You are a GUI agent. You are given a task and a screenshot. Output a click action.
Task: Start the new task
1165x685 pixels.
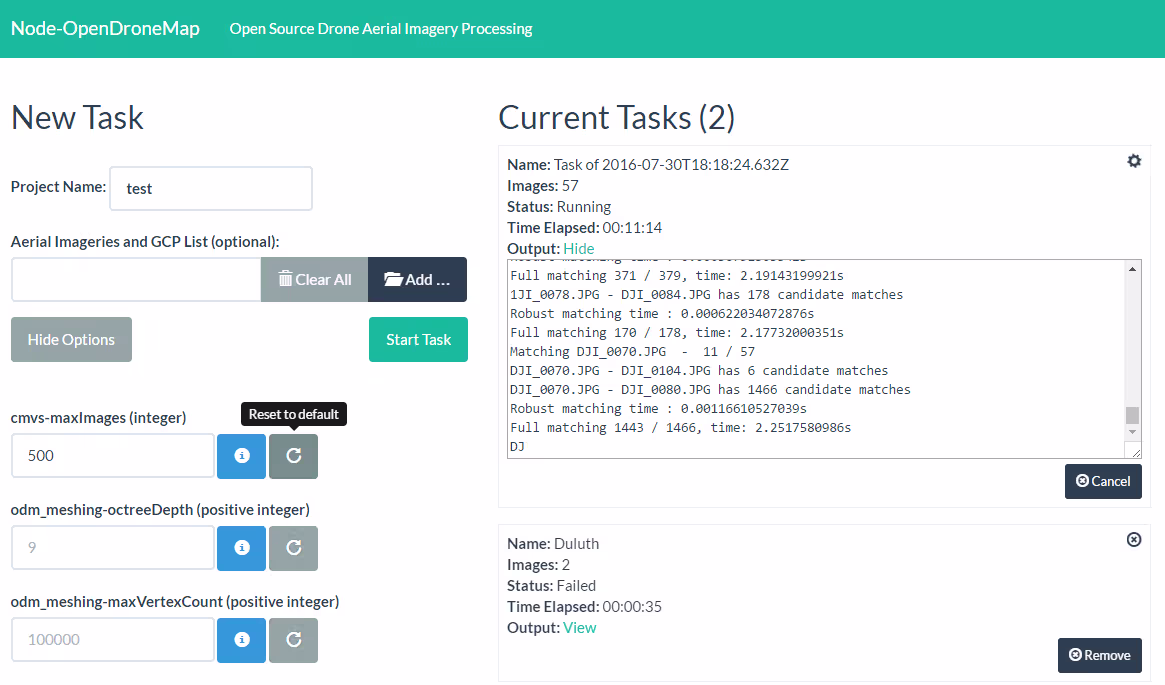point(418,340)
